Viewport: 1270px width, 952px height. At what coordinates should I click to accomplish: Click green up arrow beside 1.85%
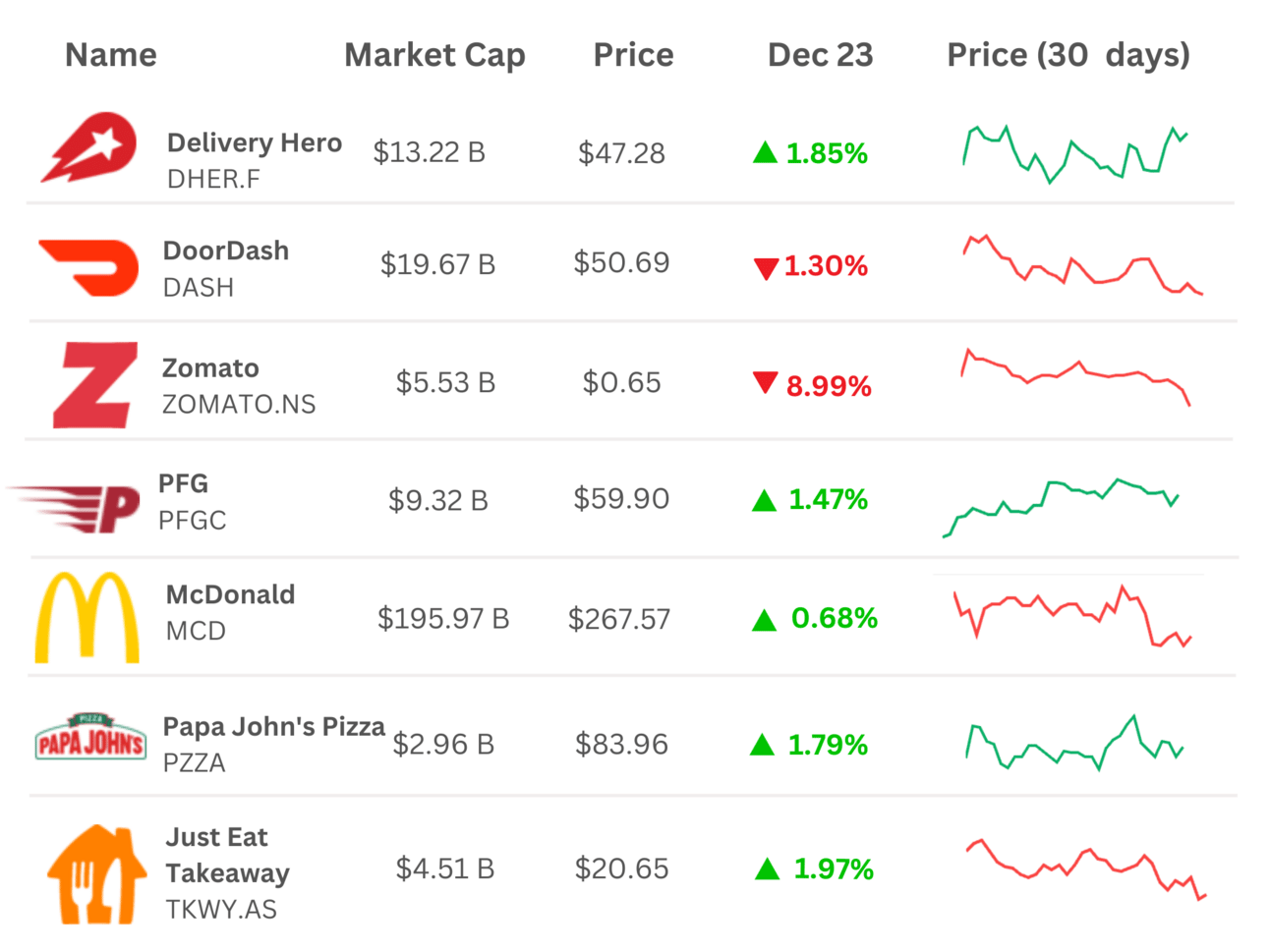point(765,153)
